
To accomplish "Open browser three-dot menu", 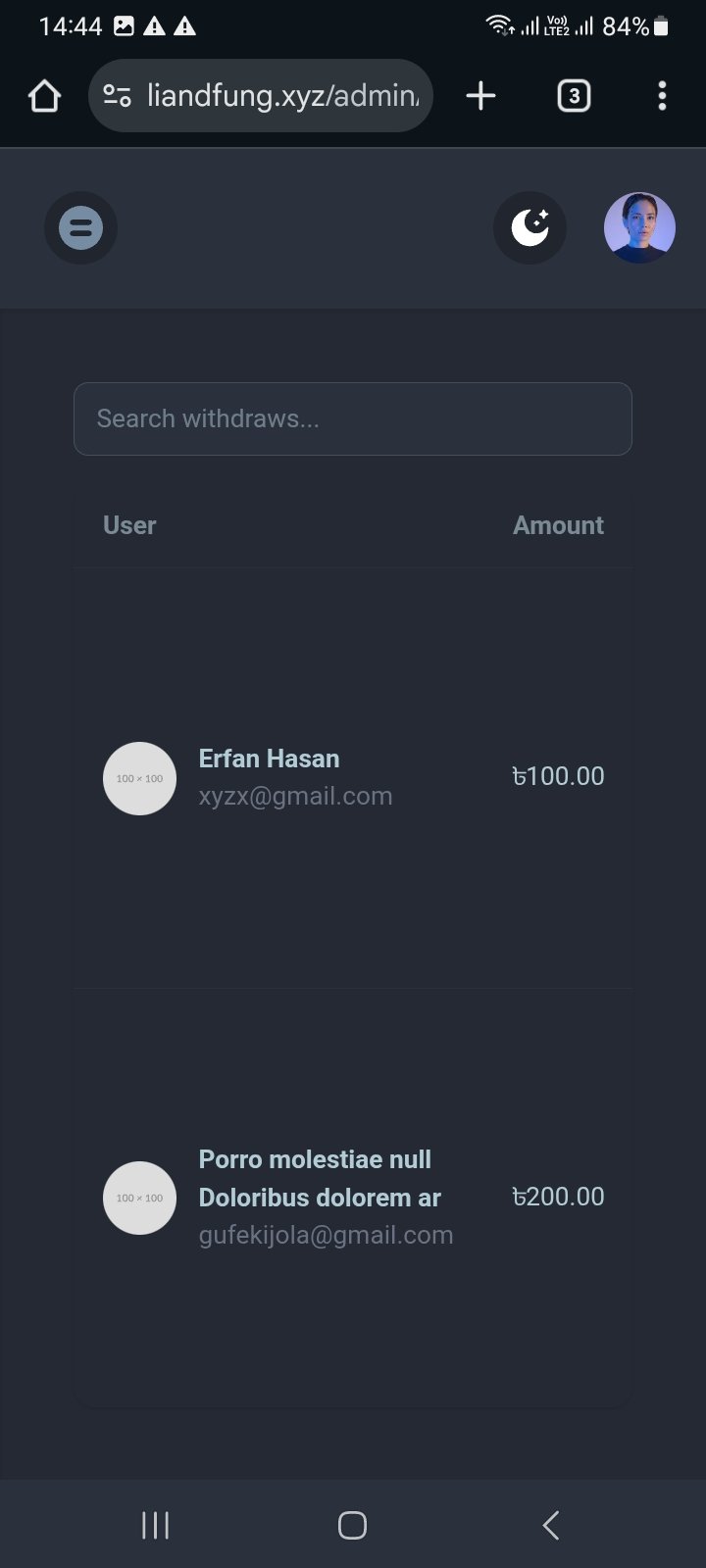I will coord(662,96).
